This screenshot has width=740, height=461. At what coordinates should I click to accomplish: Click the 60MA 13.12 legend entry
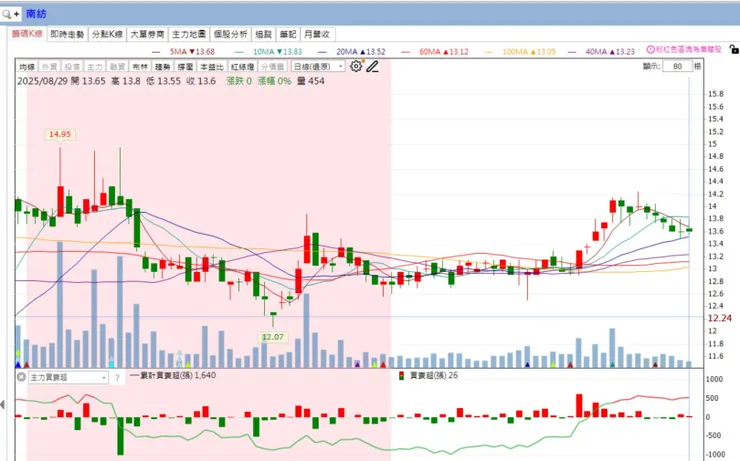pos(435,51)
